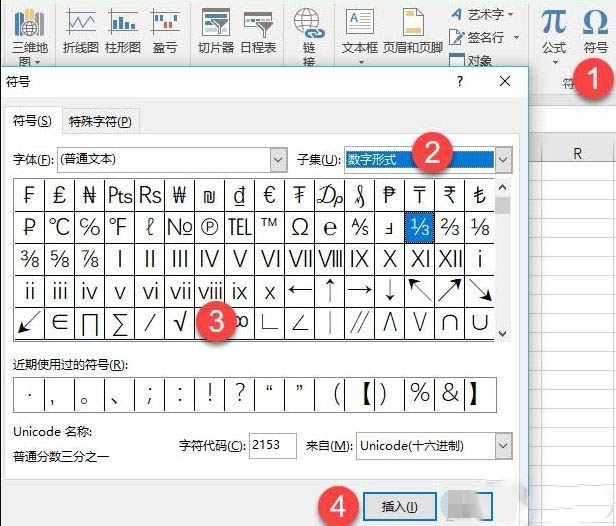Open the Subset (子集) dropdown
Image resolution: width=616 pixels, height=526 pixels.
[x=503, y=159]
